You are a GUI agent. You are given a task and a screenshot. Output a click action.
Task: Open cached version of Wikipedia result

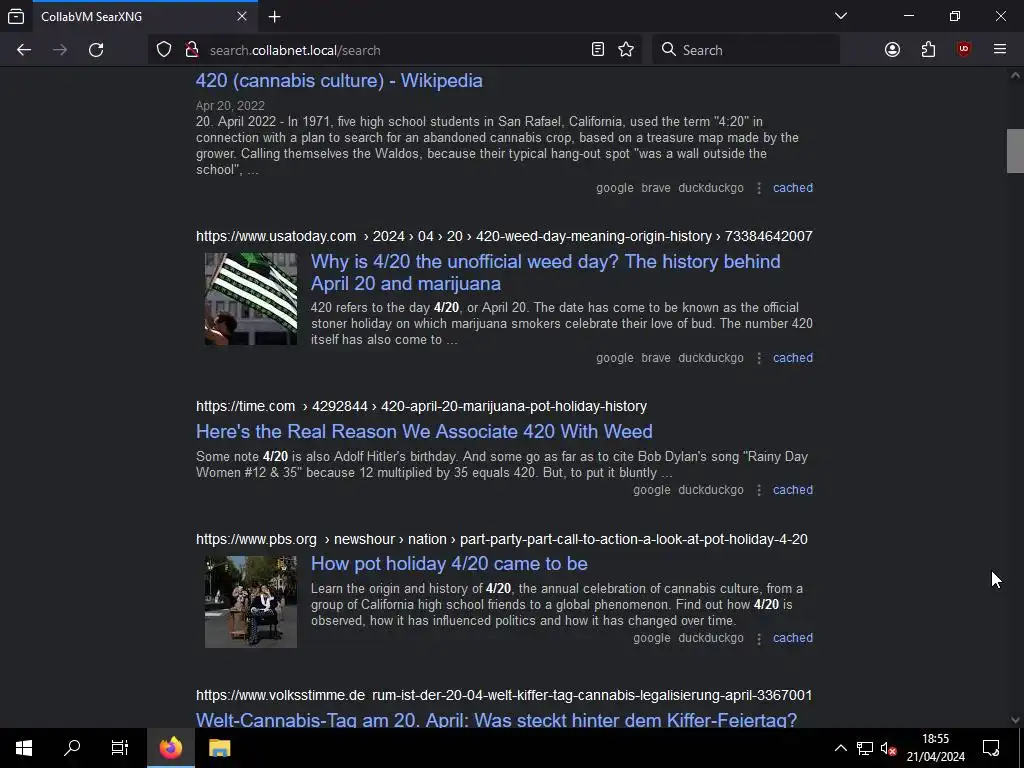793,188
